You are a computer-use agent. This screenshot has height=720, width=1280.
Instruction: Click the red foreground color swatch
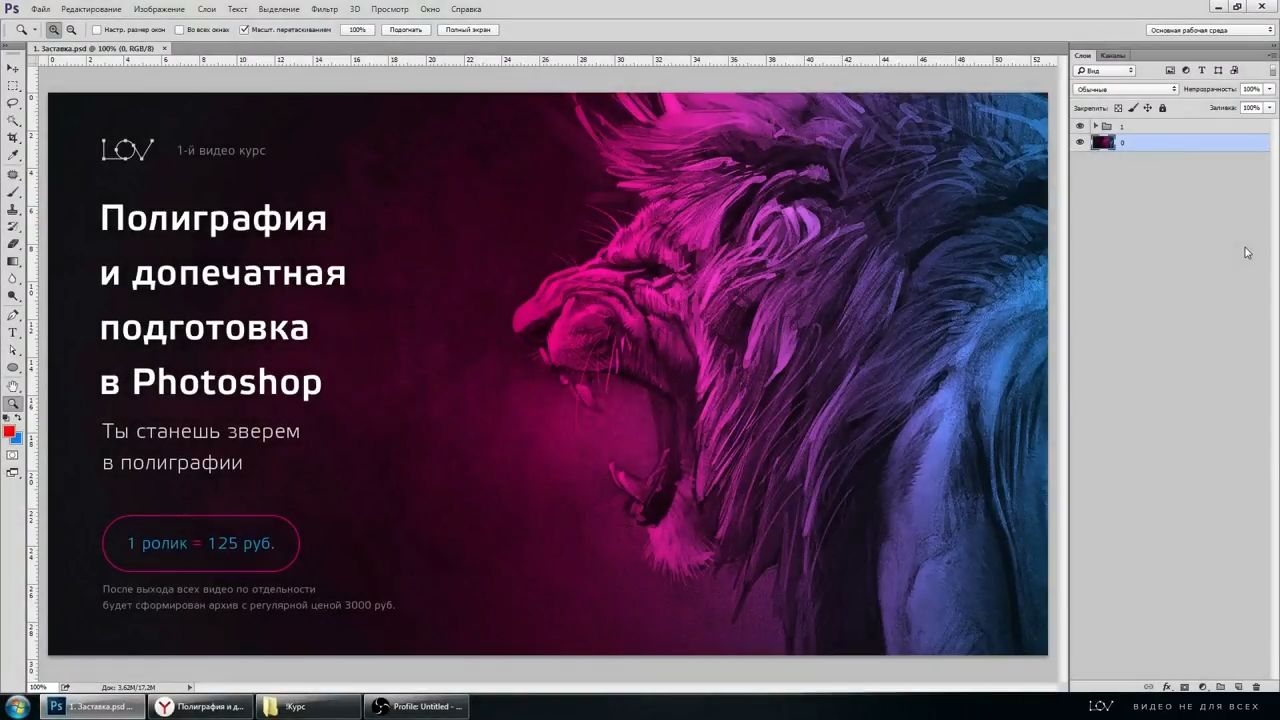(x=9, y=431)
